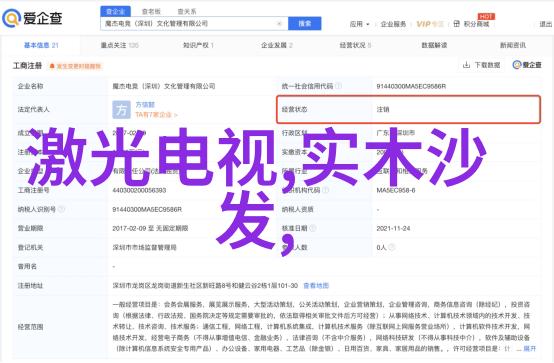Open the 企业服务 link
The height and width of the screenshot is (363, 554).
click(x=393, y=24)
